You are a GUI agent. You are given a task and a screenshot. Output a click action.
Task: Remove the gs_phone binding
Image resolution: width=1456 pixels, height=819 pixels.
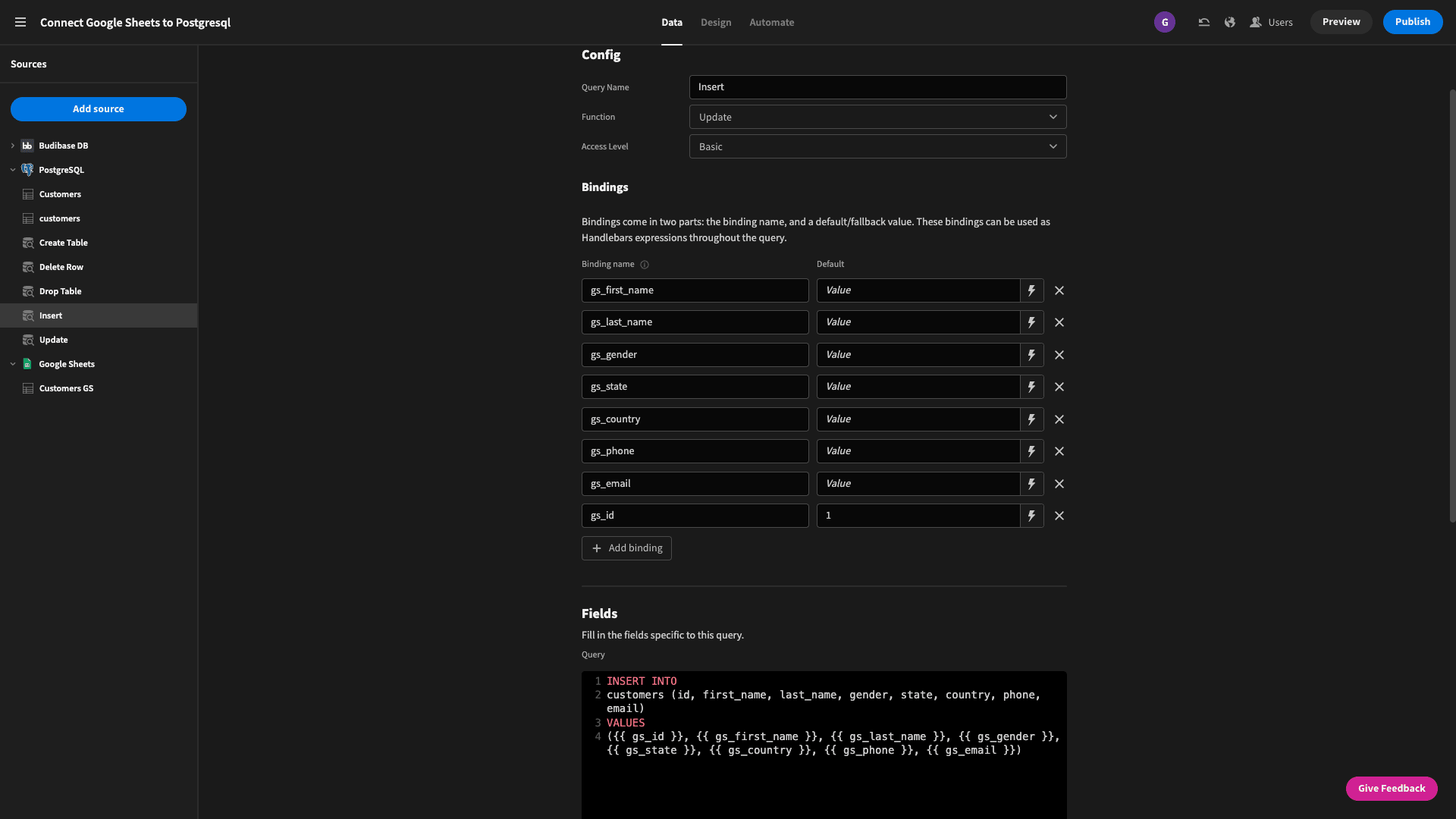pyautogui.click(x=1059, y=451)
